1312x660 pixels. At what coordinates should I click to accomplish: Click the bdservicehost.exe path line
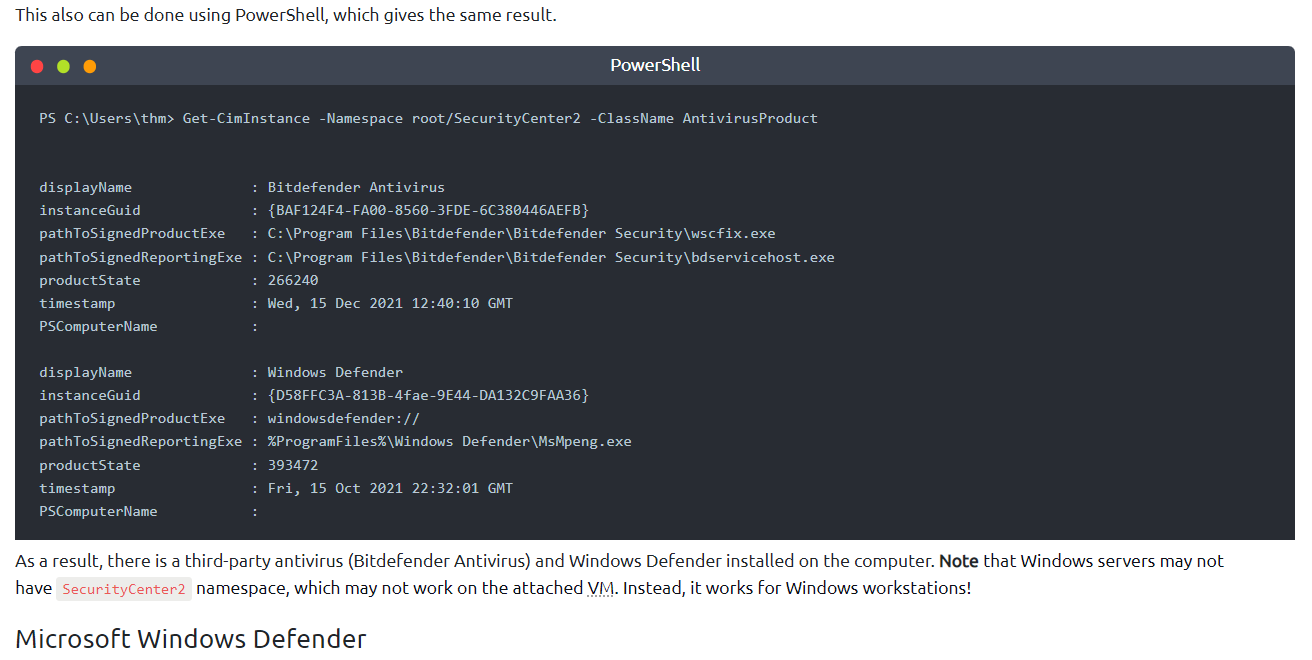pyautogui.click(x=550, y=257)
